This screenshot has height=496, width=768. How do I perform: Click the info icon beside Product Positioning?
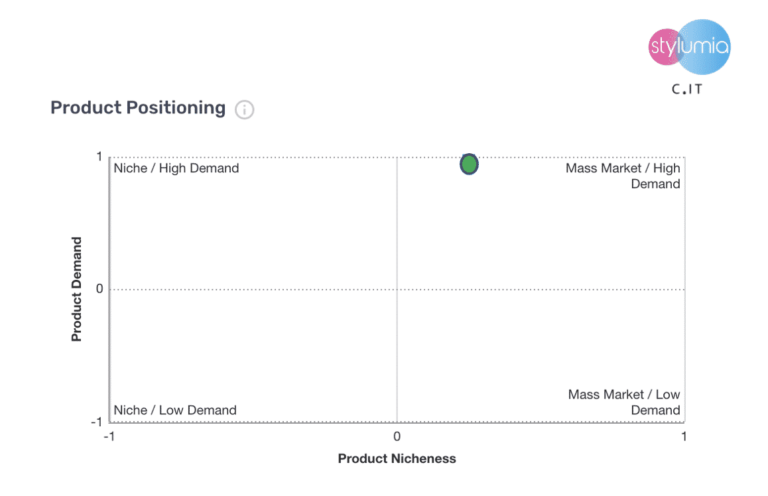point(245,109)
